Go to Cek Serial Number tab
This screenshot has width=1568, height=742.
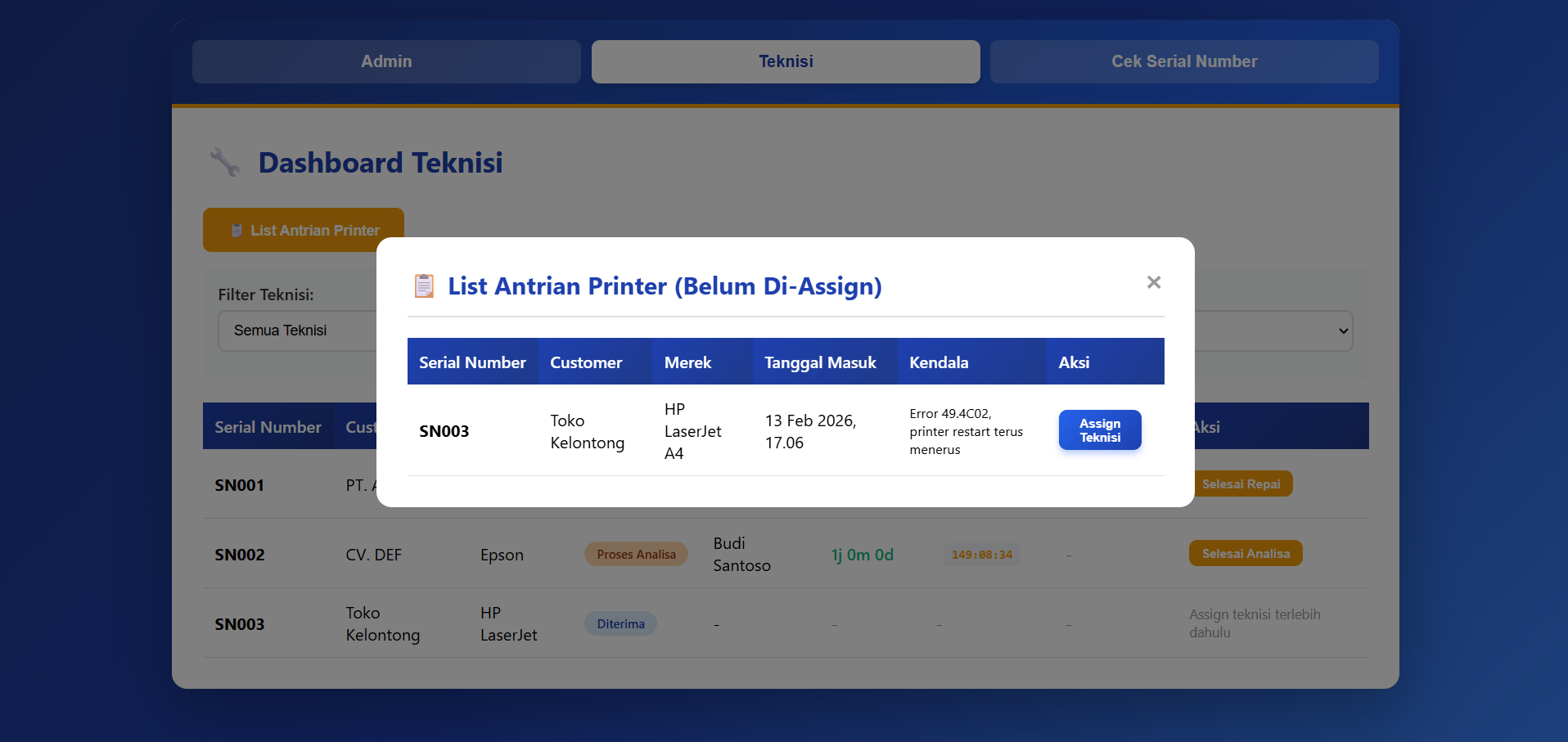(x=1183, y=61)
